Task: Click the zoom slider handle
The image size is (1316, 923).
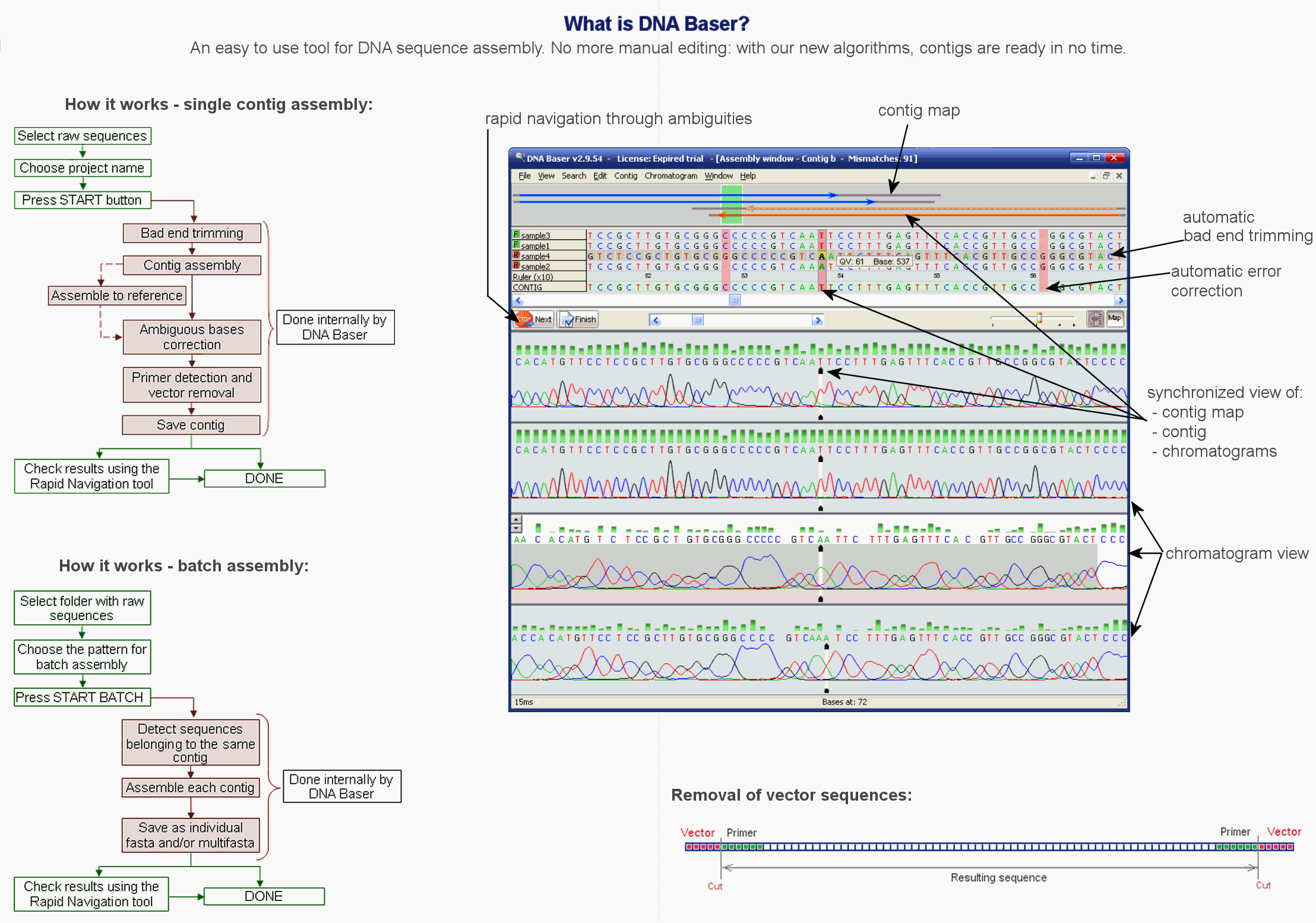Action: pos(1039,318)
